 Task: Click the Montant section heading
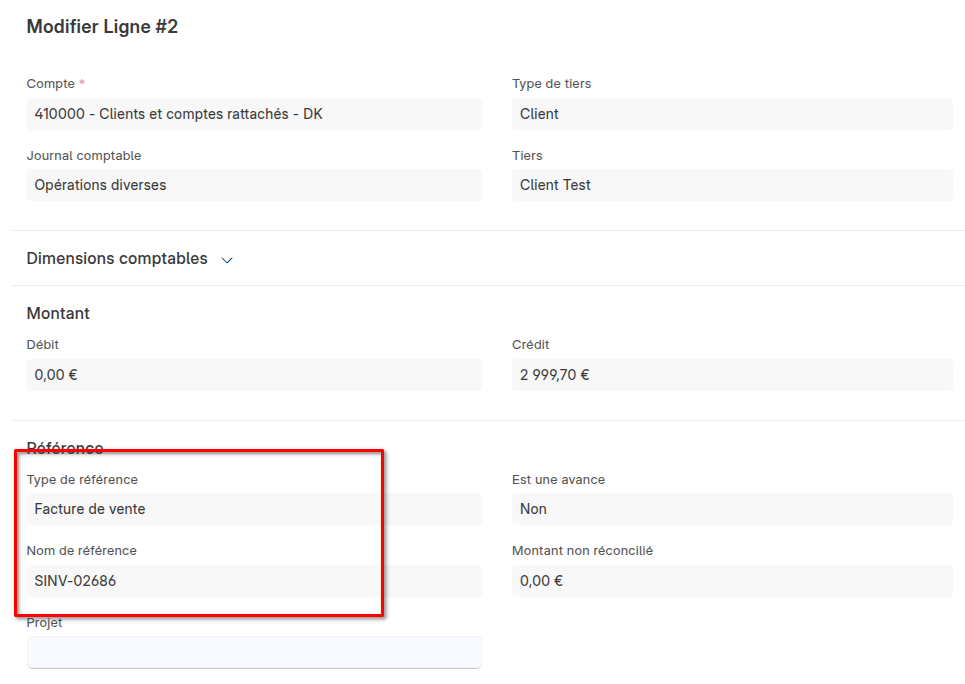[x=58, y=313]
